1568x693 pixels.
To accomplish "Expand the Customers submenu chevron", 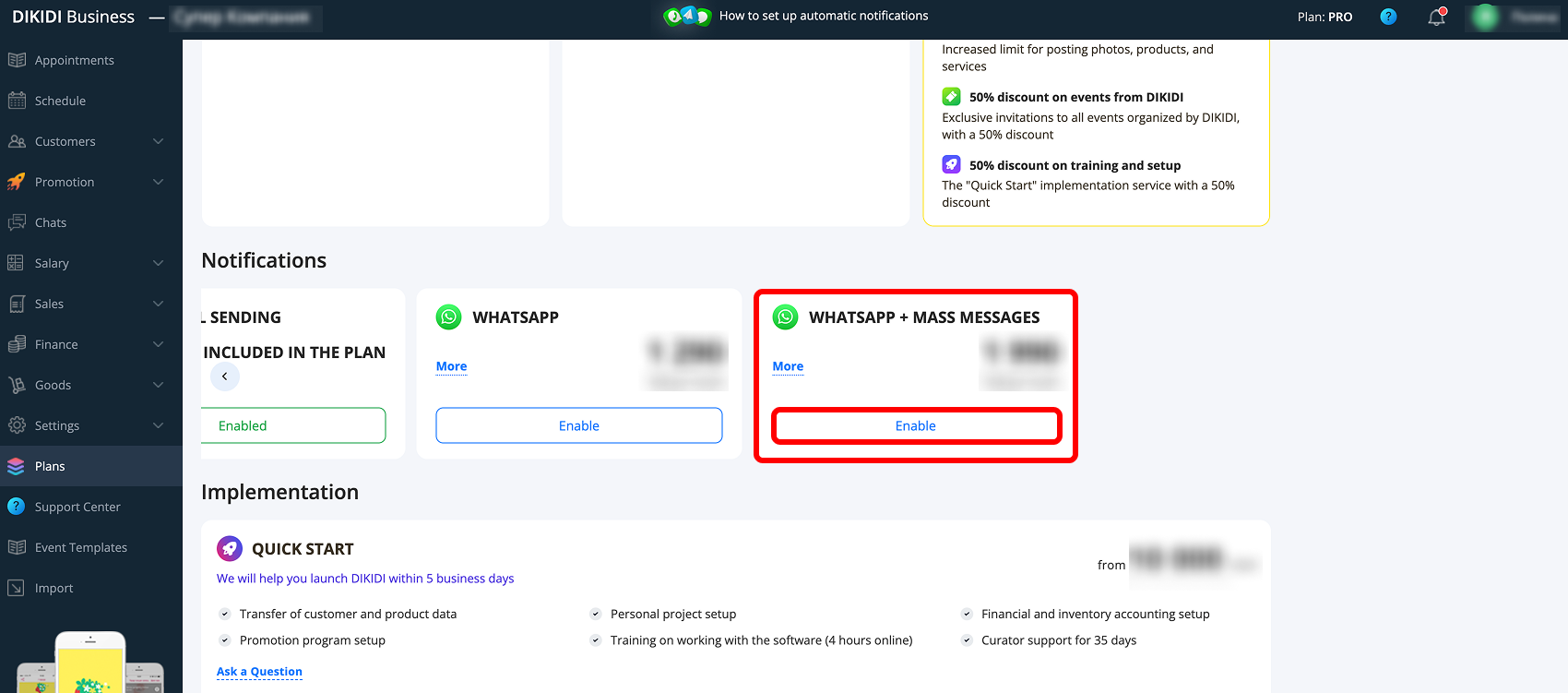I will pyautogui.click(x=158, y=141).
